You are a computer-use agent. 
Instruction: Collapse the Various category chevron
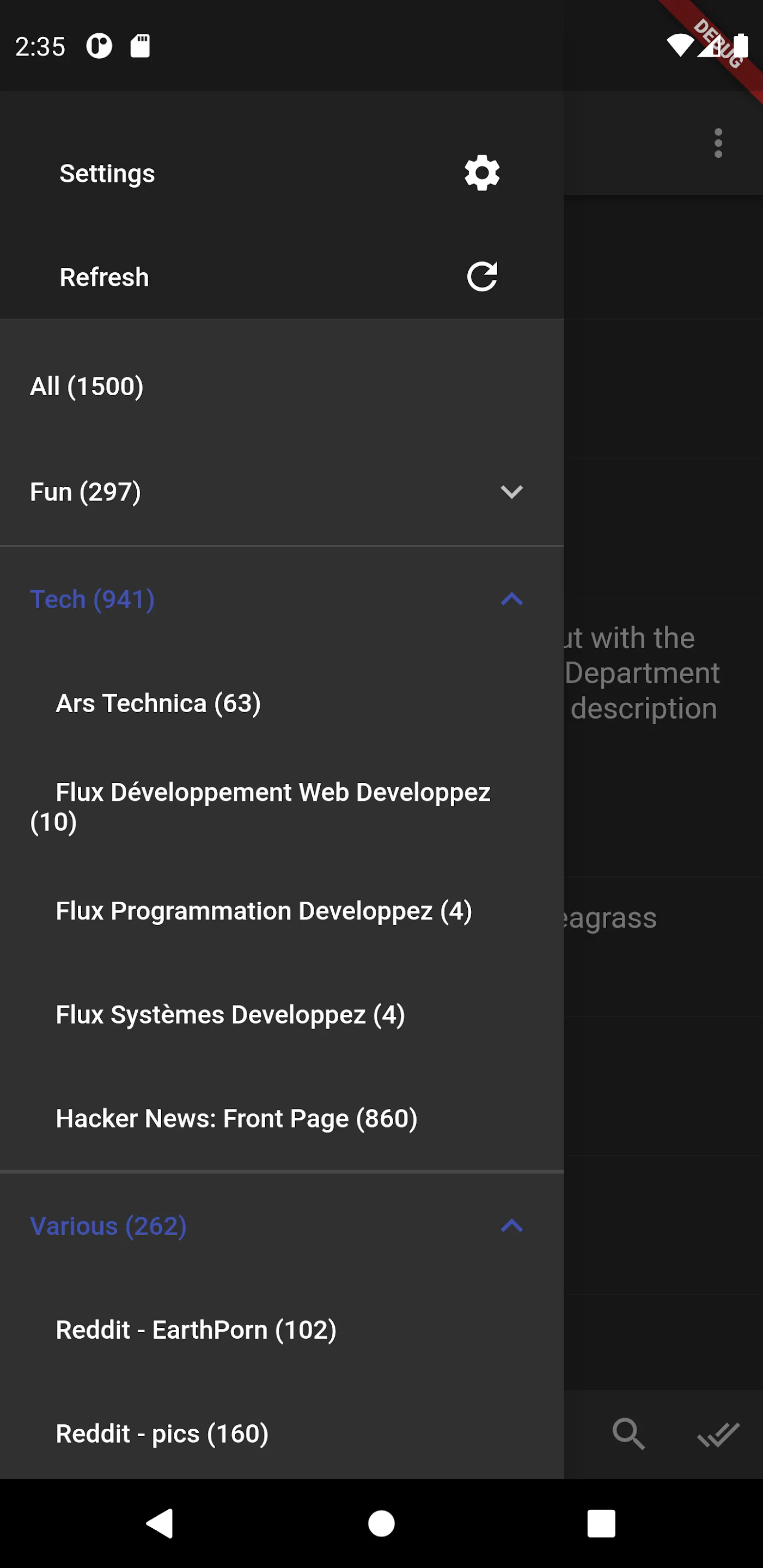click(511, 1226)
